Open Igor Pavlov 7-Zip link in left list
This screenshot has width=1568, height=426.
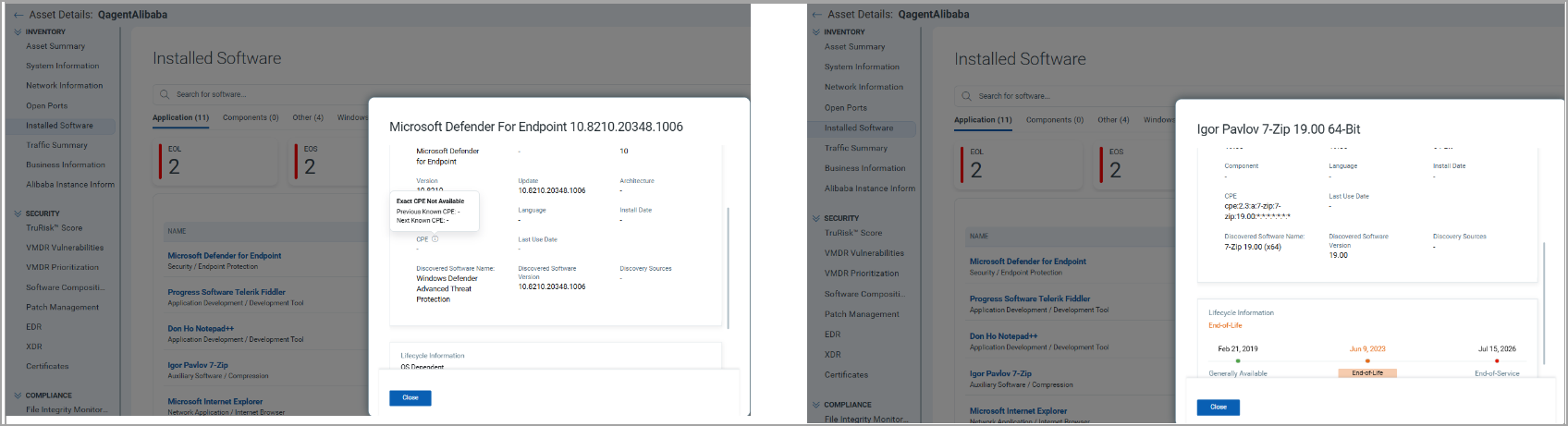(x=198, y=365)
